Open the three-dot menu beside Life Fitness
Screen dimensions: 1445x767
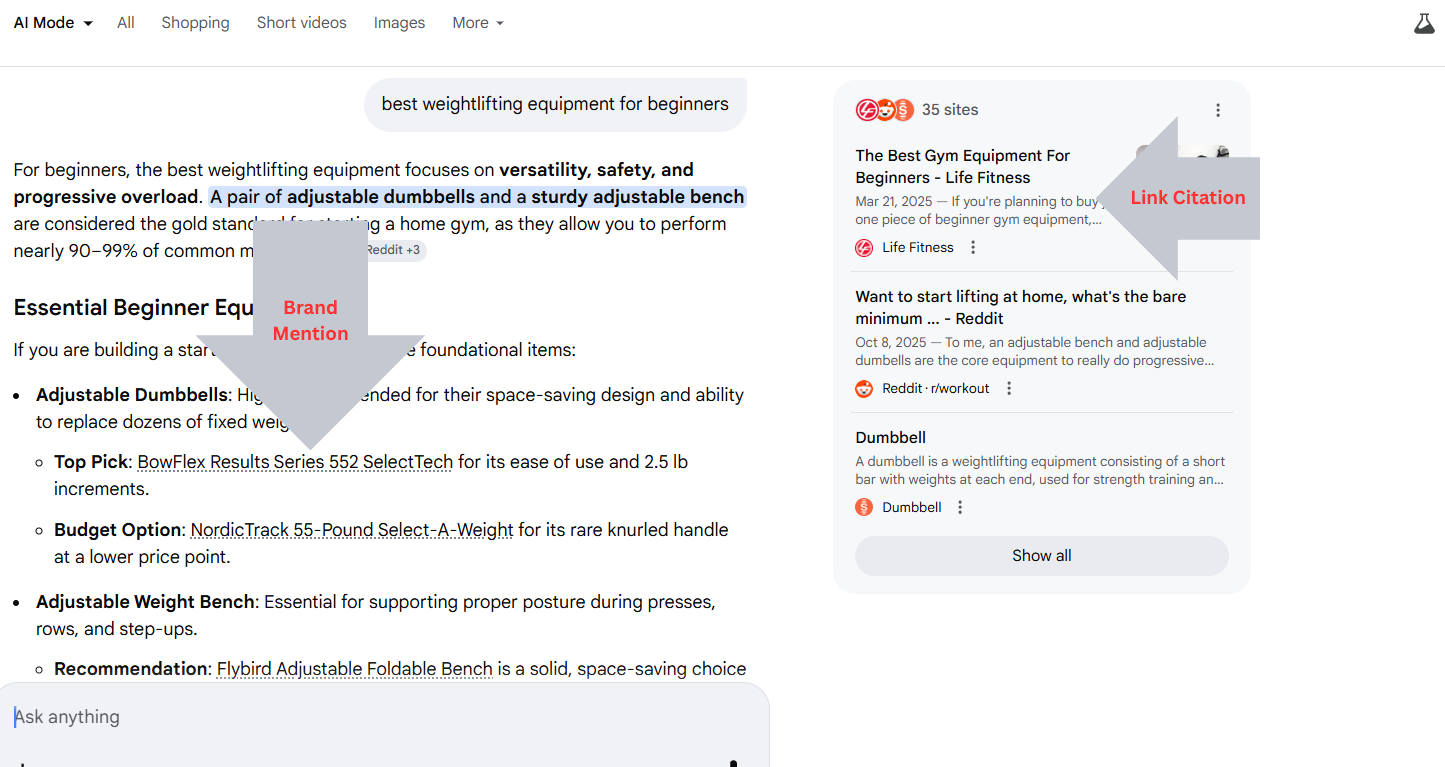click(x=973, y=247)
